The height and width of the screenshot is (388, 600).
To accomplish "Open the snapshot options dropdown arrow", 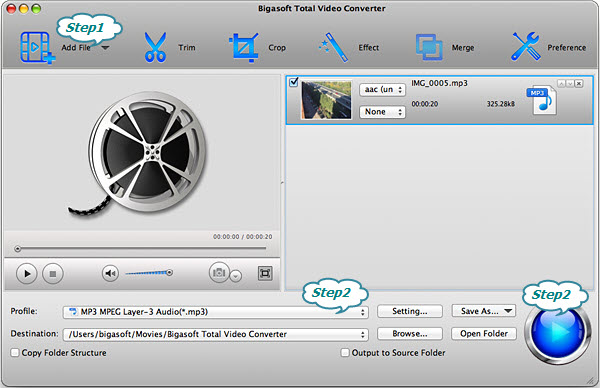I will [x=236, y=276].
